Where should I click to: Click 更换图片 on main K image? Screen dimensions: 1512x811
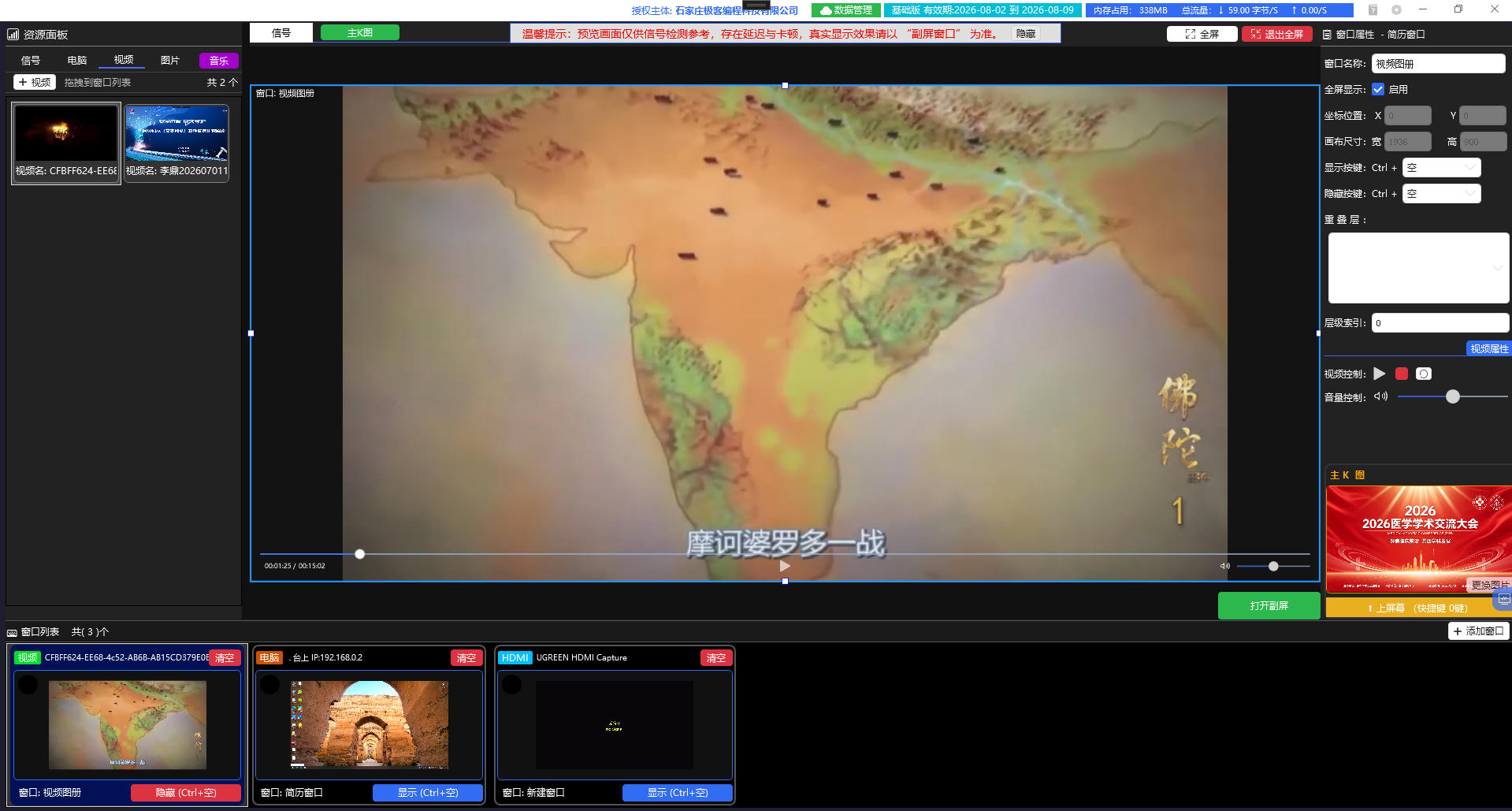click(x=1489, y=585)
